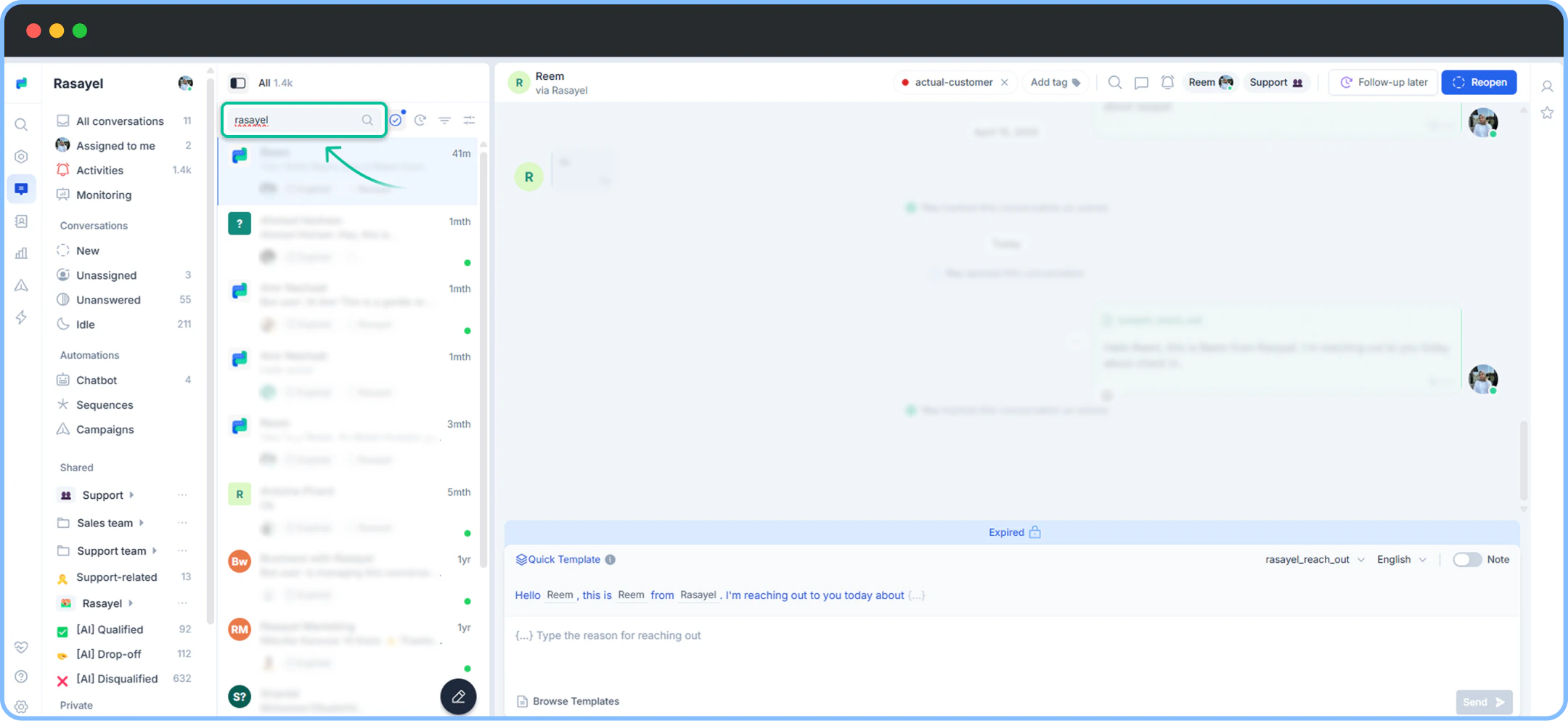Screen dimensions: 1568x721
Task: Open the English language dropdown
Action: 1402,559
